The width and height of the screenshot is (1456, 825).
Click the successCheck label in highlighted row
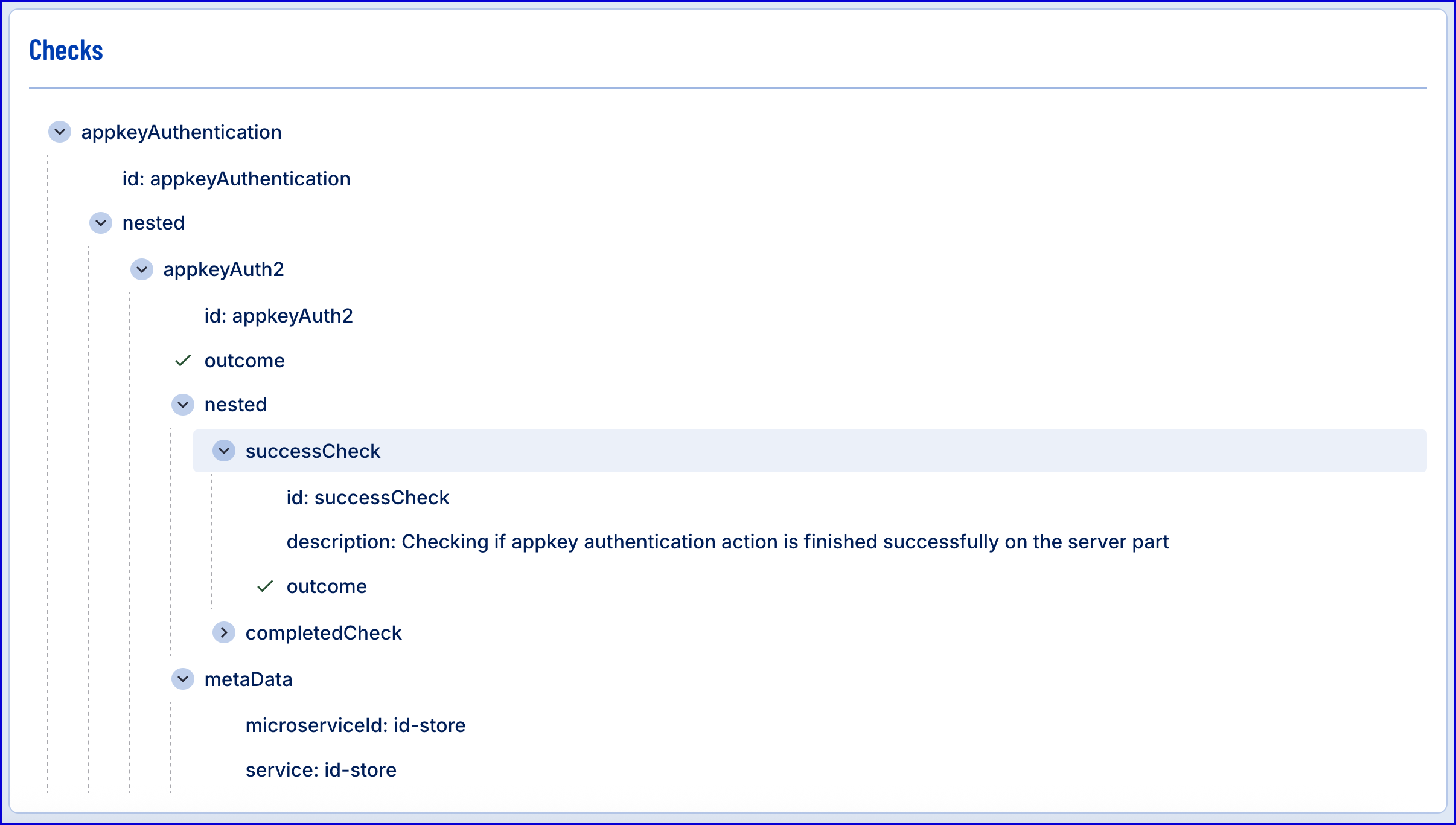(x=313, y=451)
